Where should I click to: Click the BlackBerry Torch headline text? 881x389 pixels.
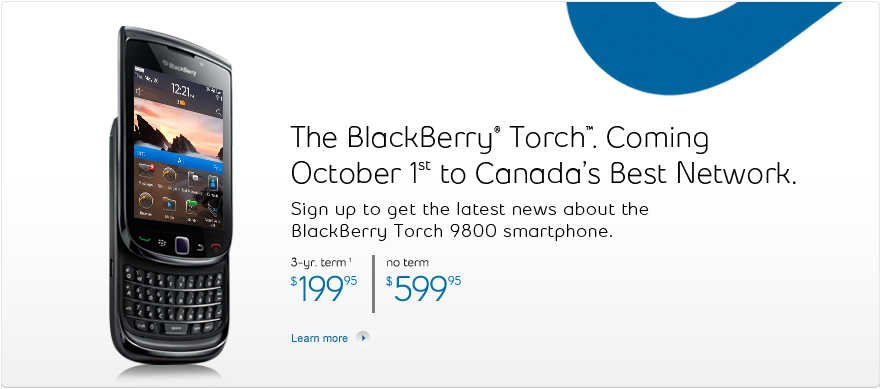click(x=543, y=156)
